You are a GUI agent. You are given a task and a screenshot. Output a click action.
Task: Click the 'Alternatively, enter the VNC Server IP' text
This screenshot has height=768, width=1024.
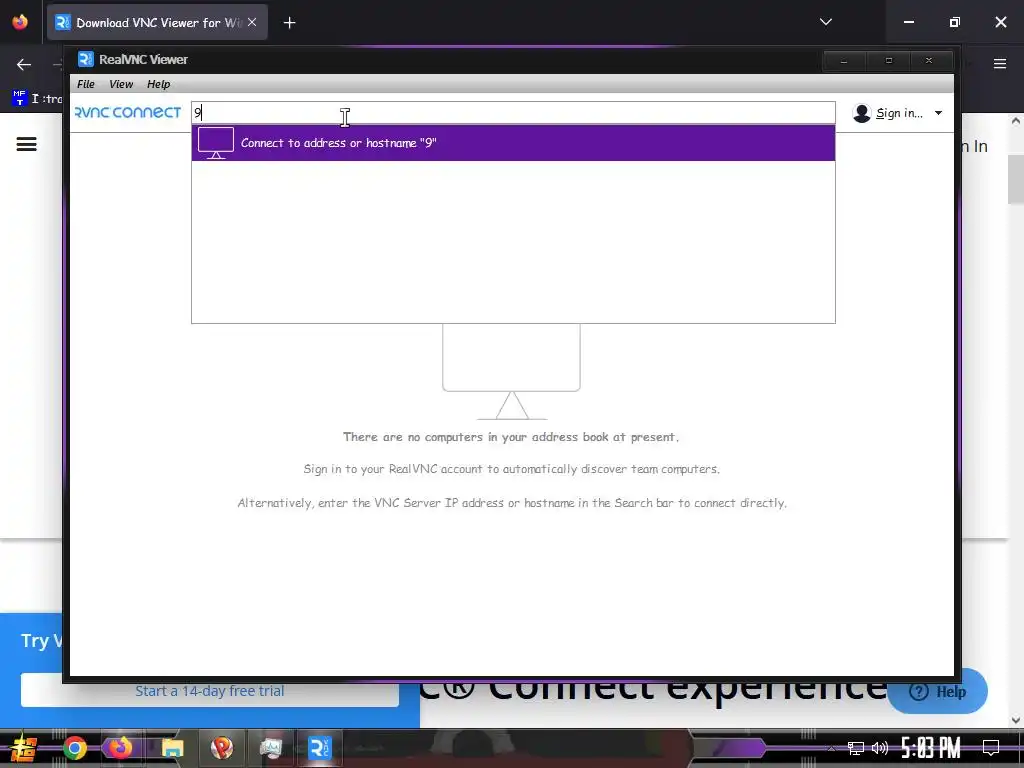pyautogui.click(x=511, y=503)
